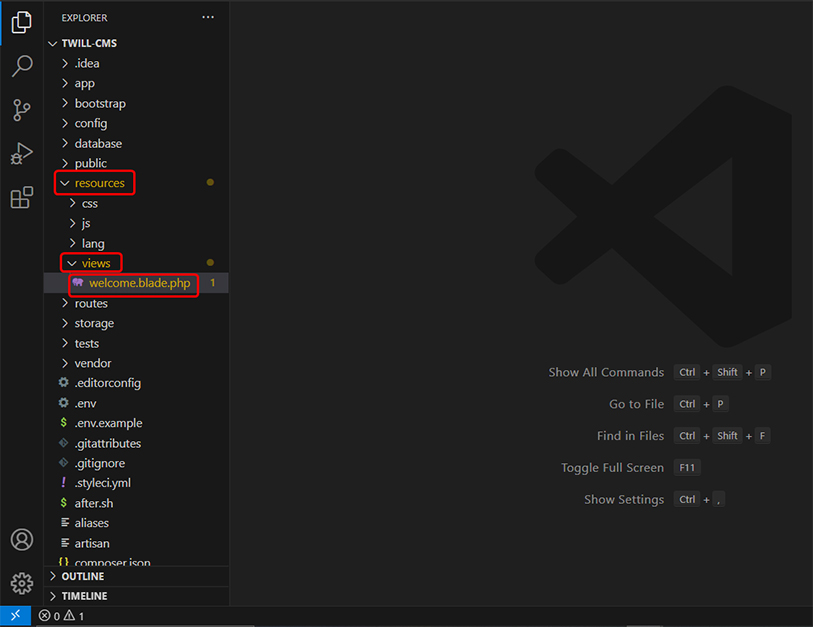Screen dimensions: 813x627
Task: Click the Show All Commands label
Action: tap(606, 372)
